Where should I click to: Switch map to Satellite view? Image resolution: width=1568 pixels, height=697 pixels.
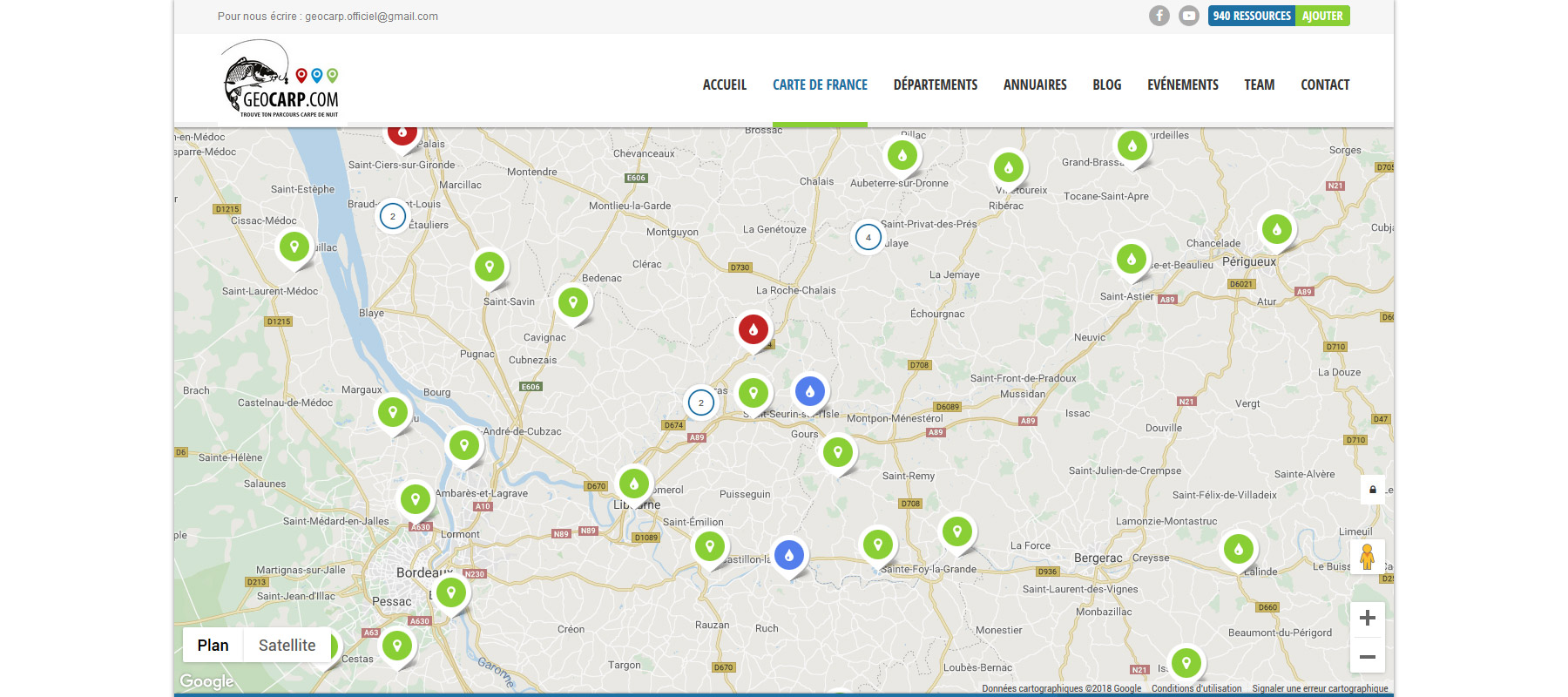pos(287,645)
